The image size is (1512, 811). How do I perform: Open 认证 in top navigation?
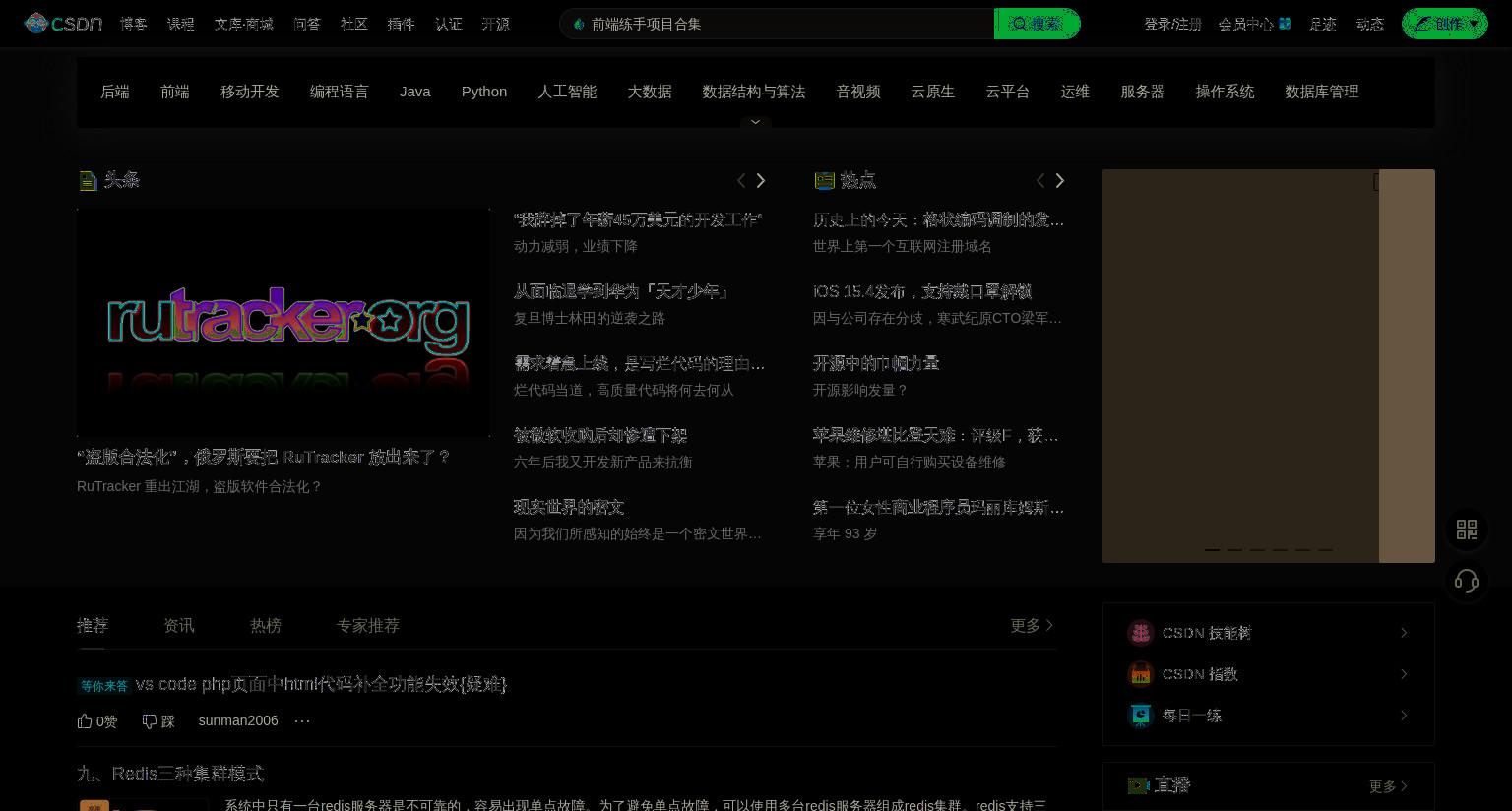coord(449,24)
